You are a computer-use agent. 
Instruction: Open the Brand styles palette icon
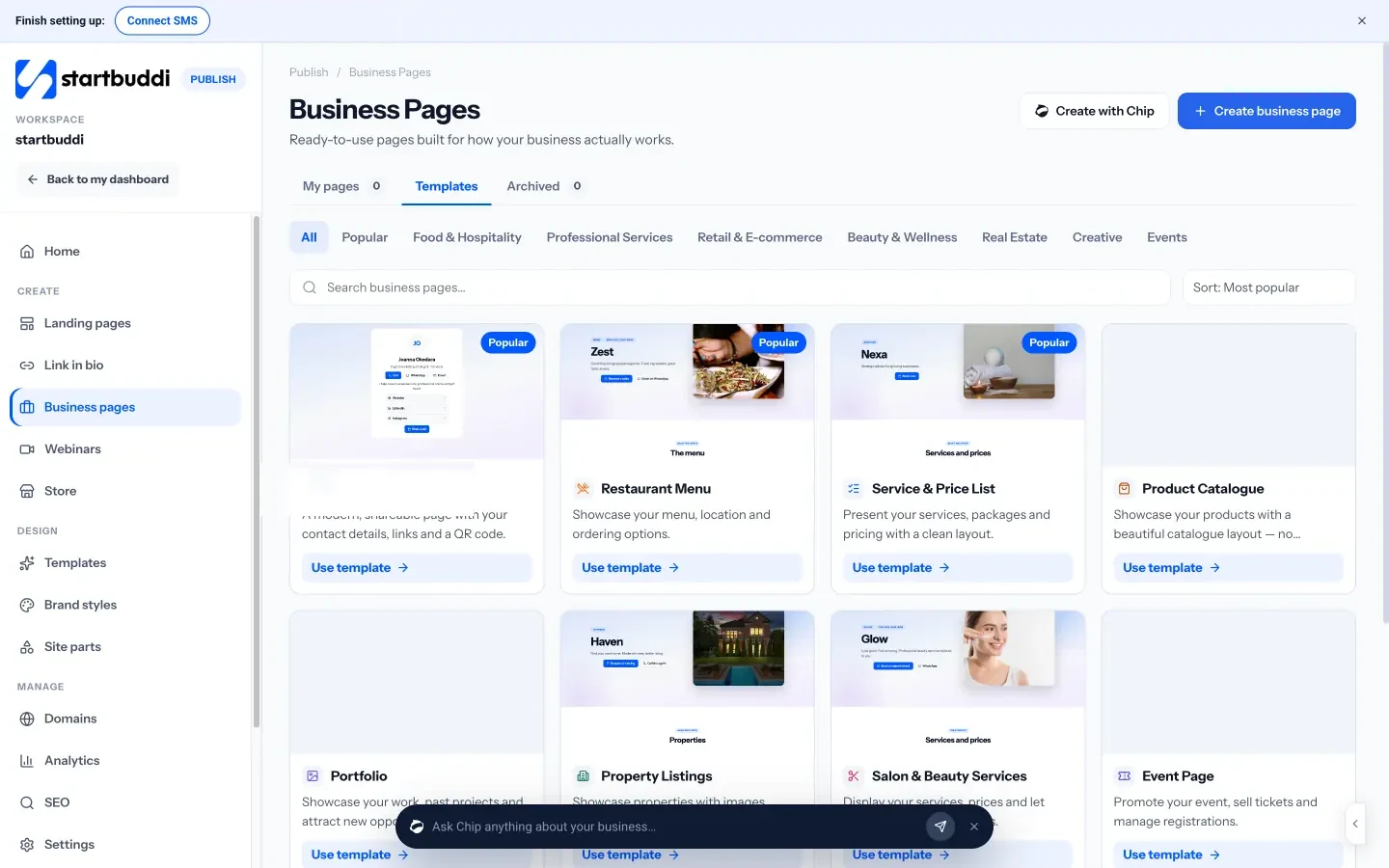[27, 606]
